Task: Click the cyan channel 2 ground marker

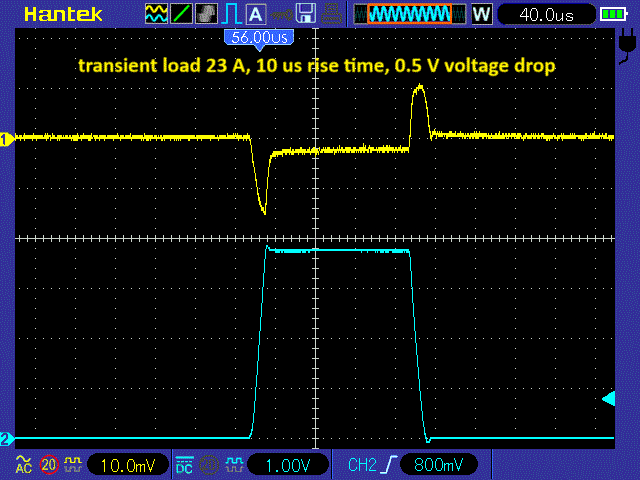Action: click(x=7, y=439)
